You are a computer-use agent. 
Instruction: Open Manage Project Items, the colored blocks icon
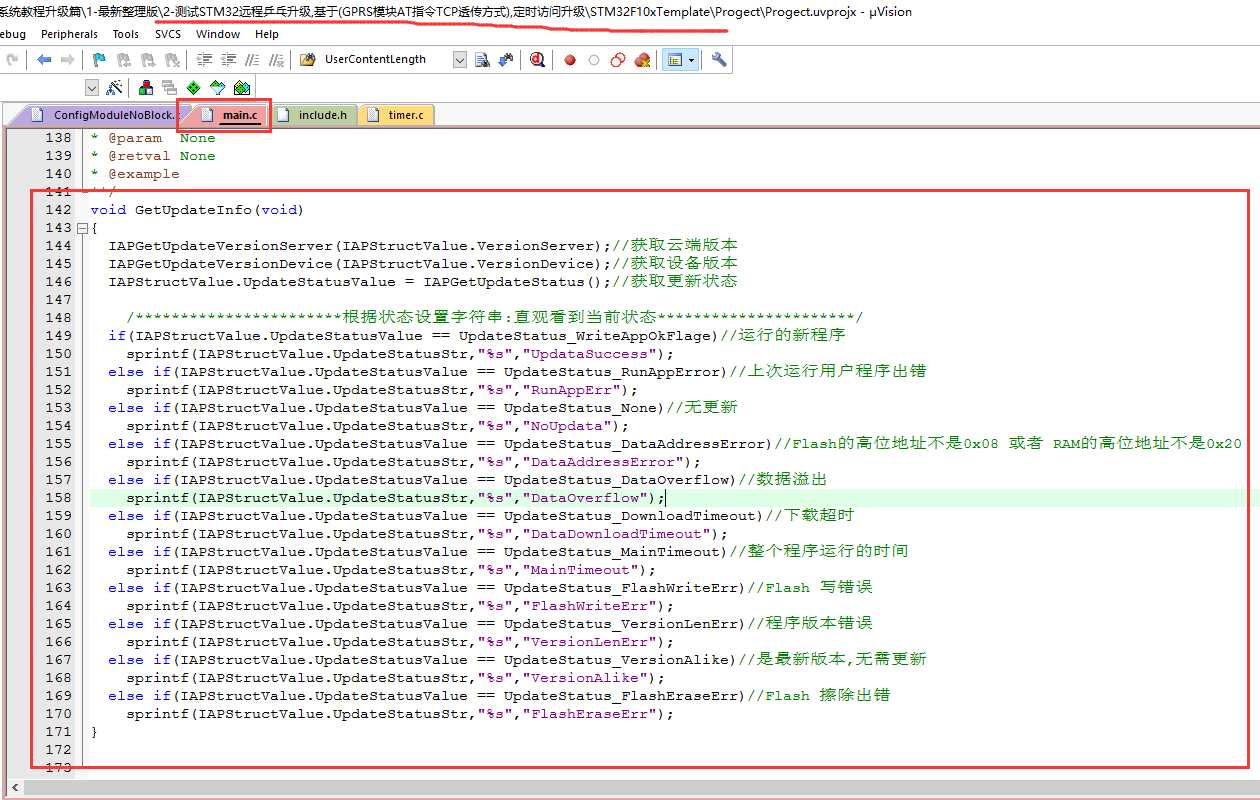point(146,88)
